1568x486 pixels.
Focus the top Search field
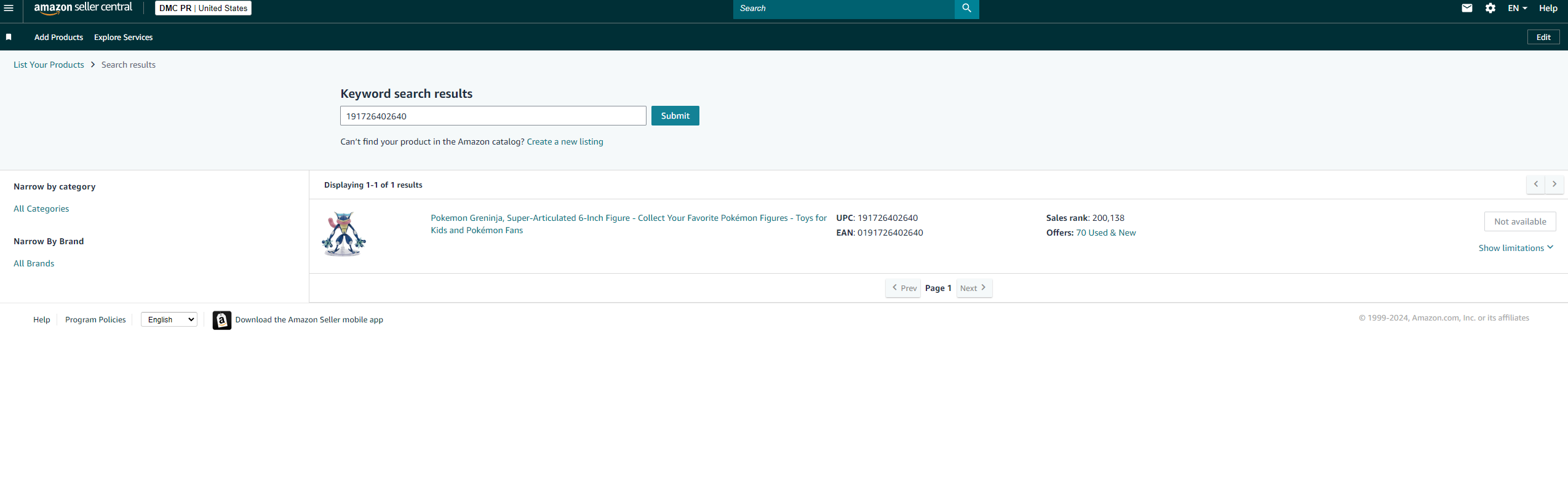click(843, 8)
